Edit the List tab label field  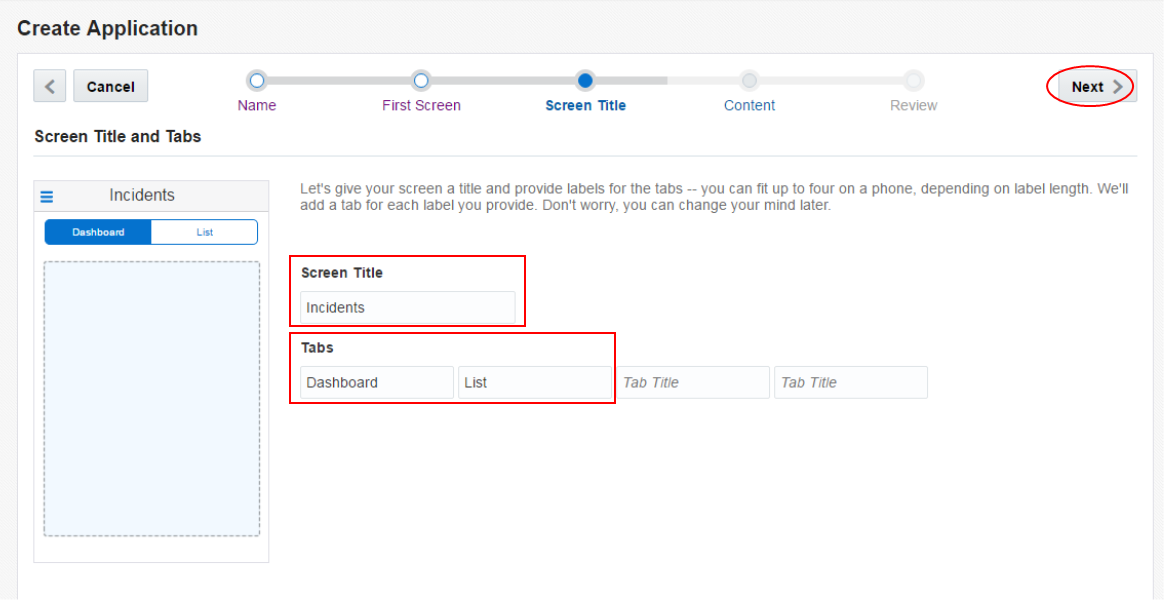pyautogui.click(x=534, y=382)
